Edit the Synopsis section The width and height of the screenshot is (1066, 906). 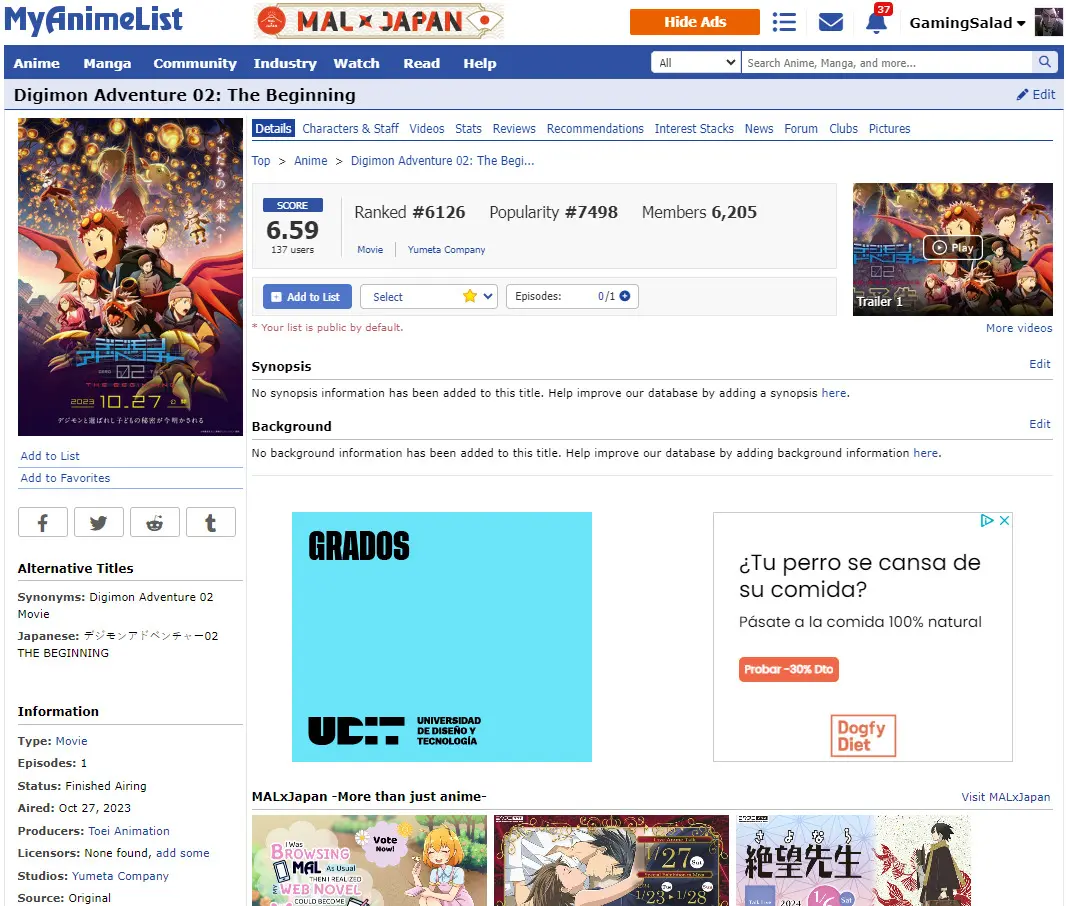[x=1039, y=364]
